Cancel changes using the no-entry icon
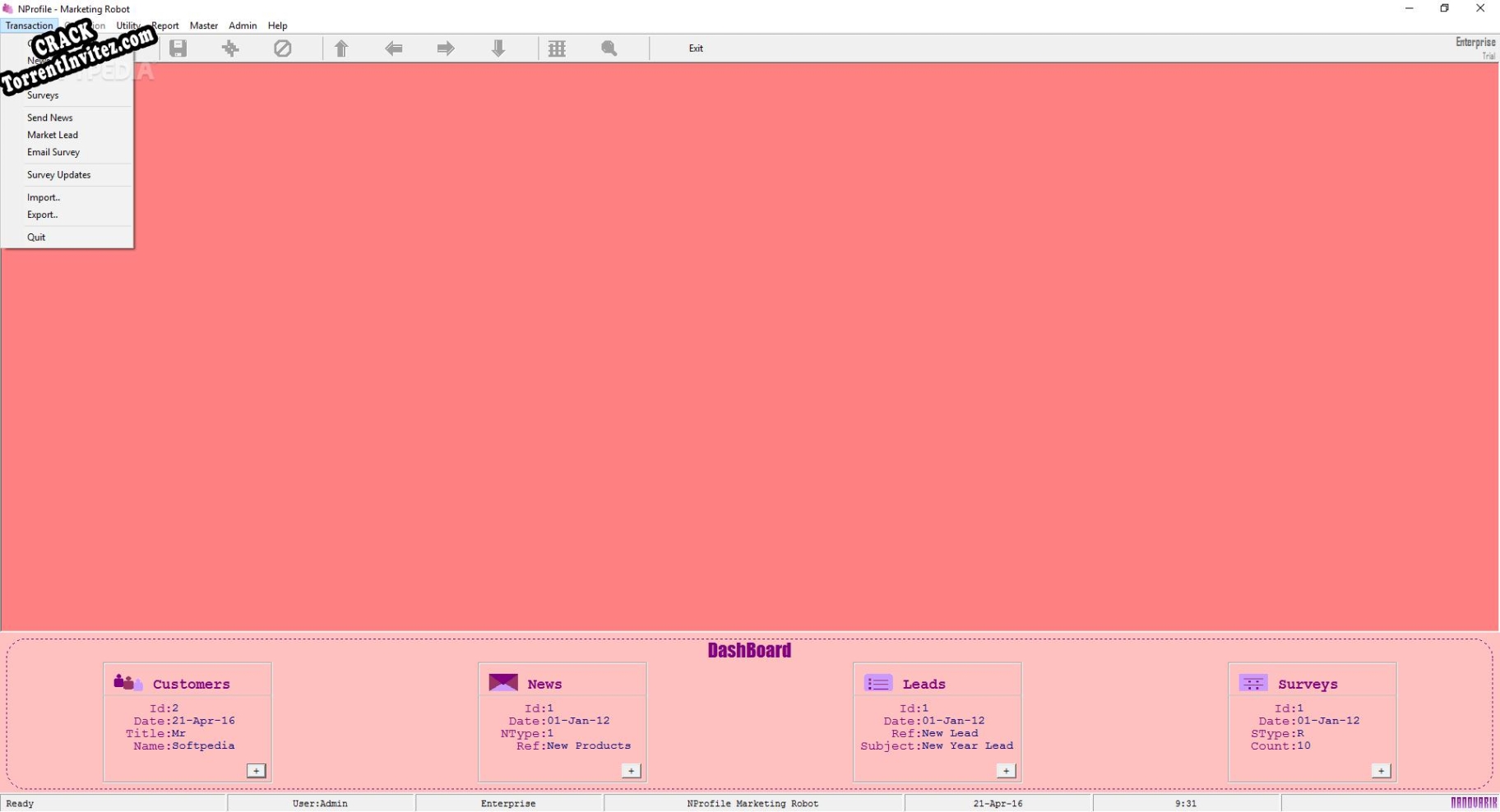Image resolution: width=1500 pixels, height=812 pixels. [x=283, y=48]
